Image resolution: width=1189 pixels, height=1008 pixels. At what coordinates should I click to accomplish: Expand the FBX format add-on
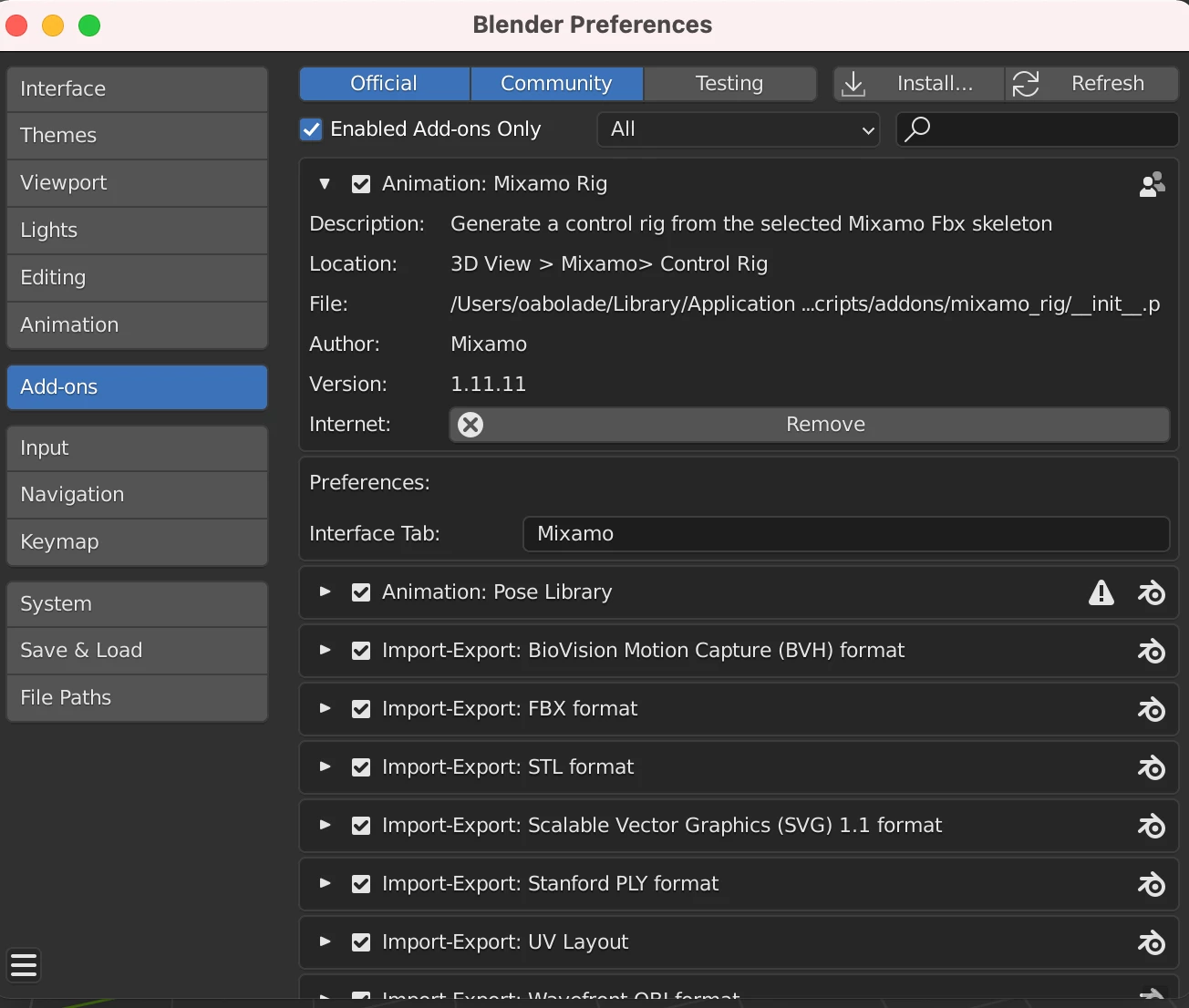[x=325, y=709]
